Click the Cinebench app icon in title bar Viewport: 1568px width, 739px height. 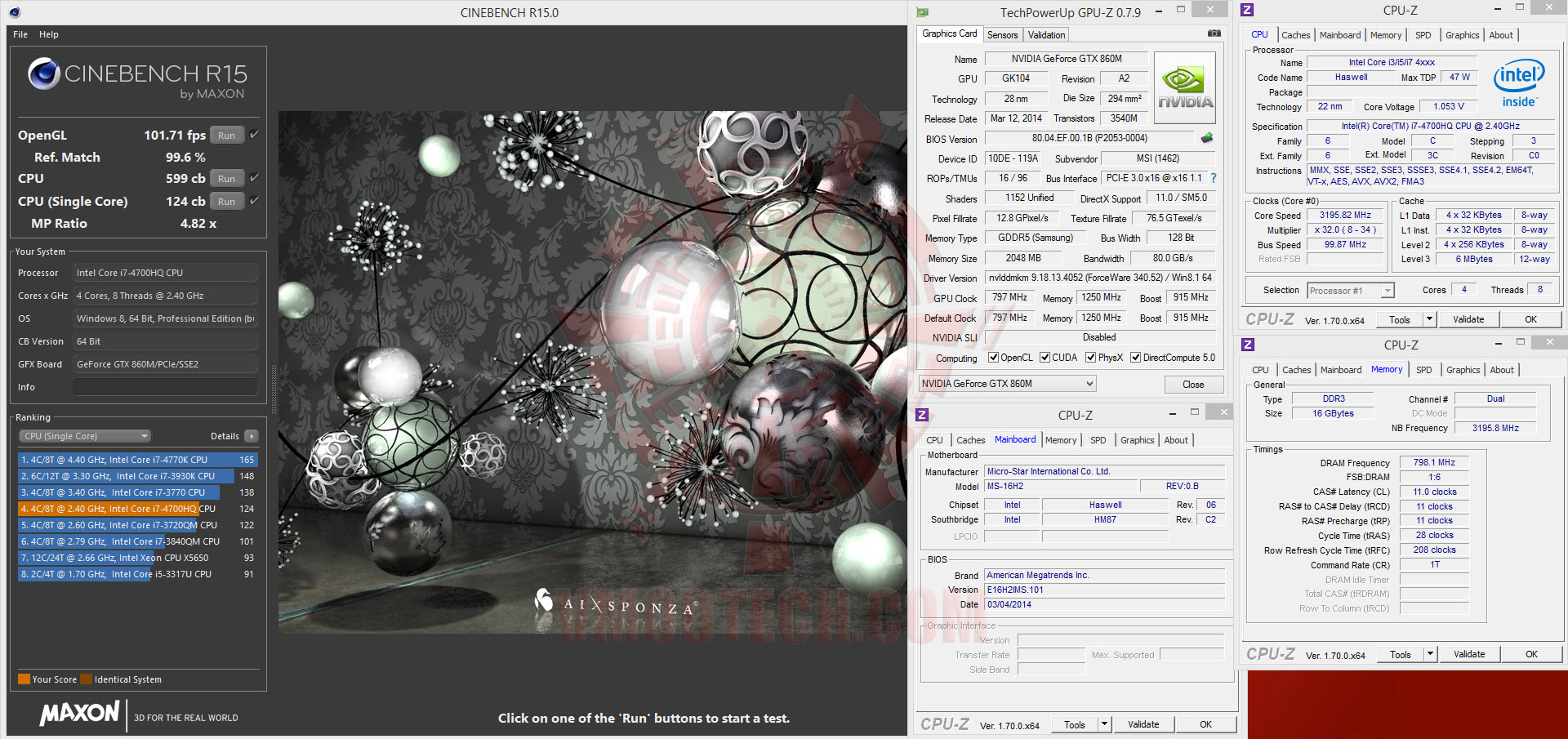pos(15,12)
